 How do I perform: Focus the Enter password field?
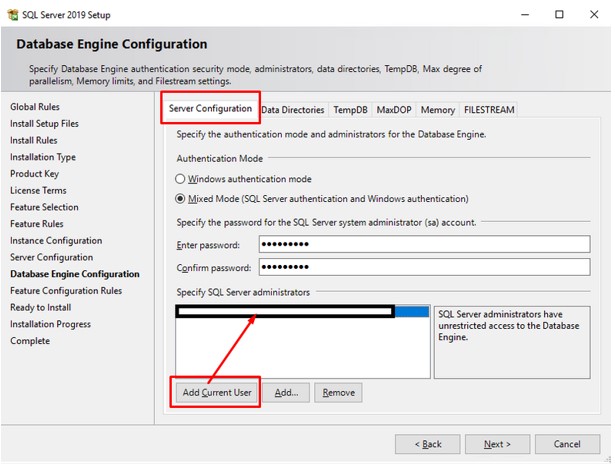coord(424,244)
